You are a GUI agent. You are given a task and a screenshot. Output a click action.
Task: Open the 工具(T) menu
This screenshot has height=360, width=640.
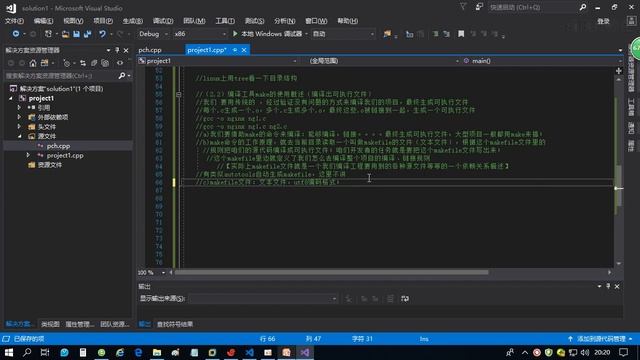click(x=225, y=21)
